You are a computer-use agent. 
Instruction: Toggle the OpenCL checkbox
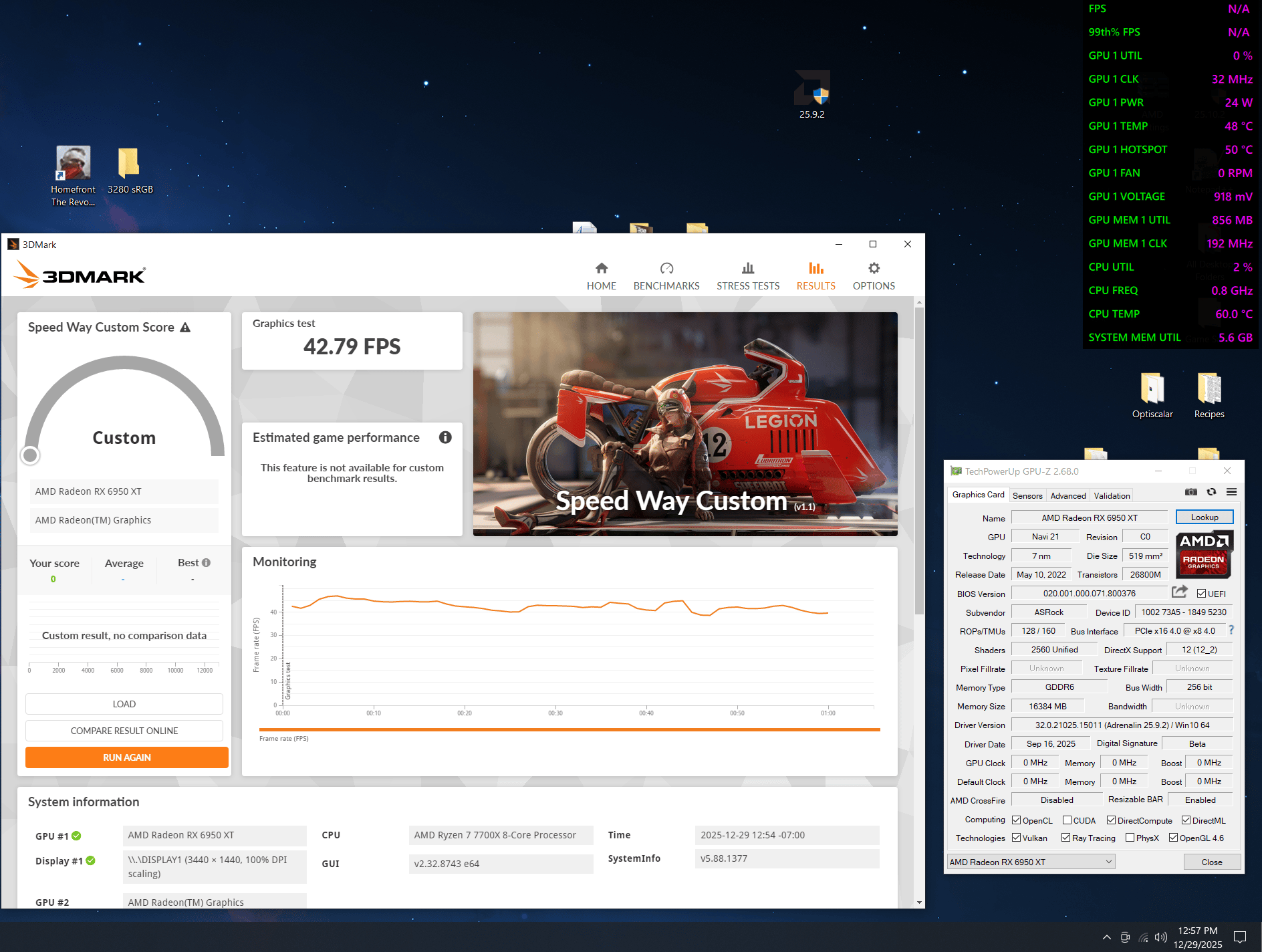coord(1016,820)
